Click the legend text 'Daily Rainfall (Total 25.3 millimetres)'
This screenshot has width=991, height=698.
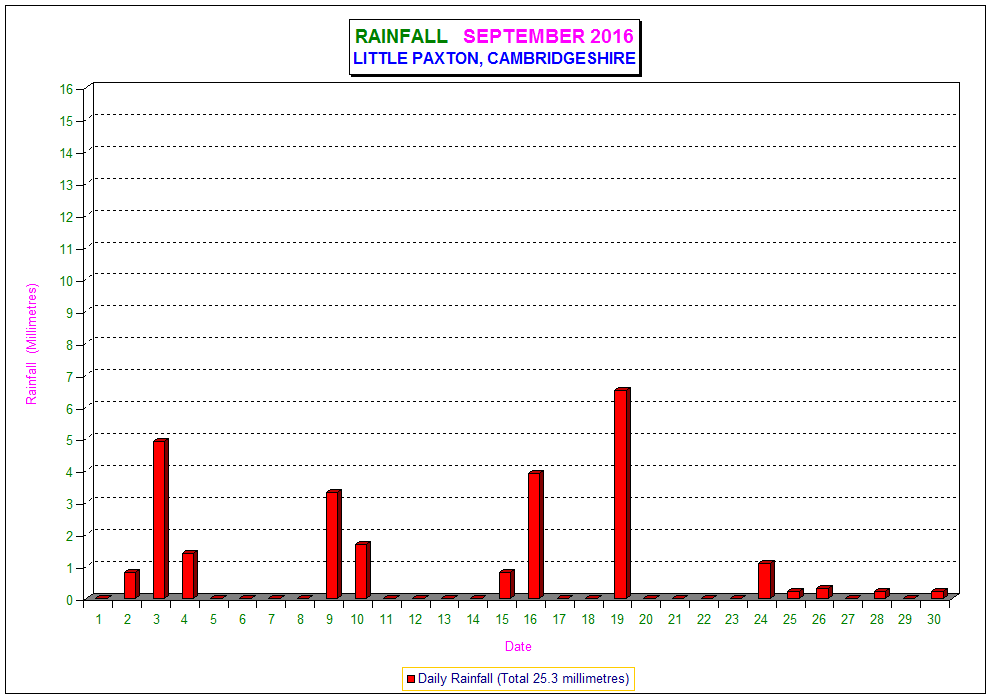coord(523,678)
